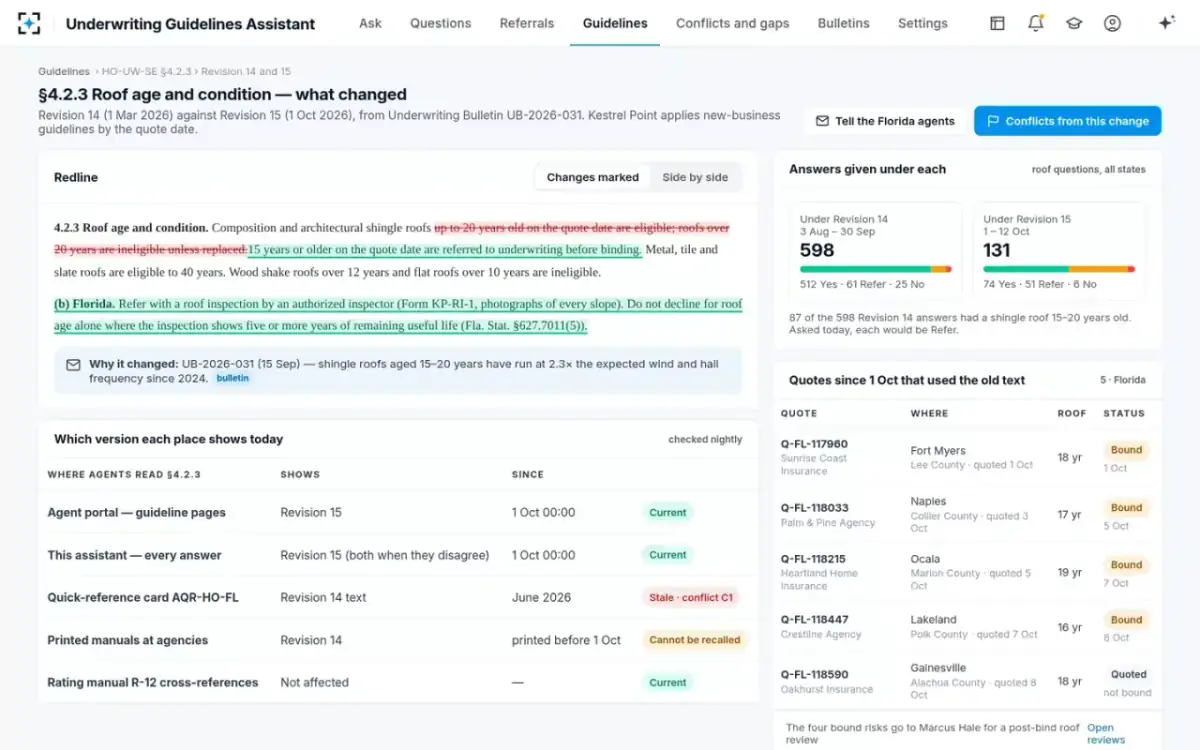Screen dimensions: 1200x750
Task: Click Conflicts from this change button
Action: pos(1067,121)
